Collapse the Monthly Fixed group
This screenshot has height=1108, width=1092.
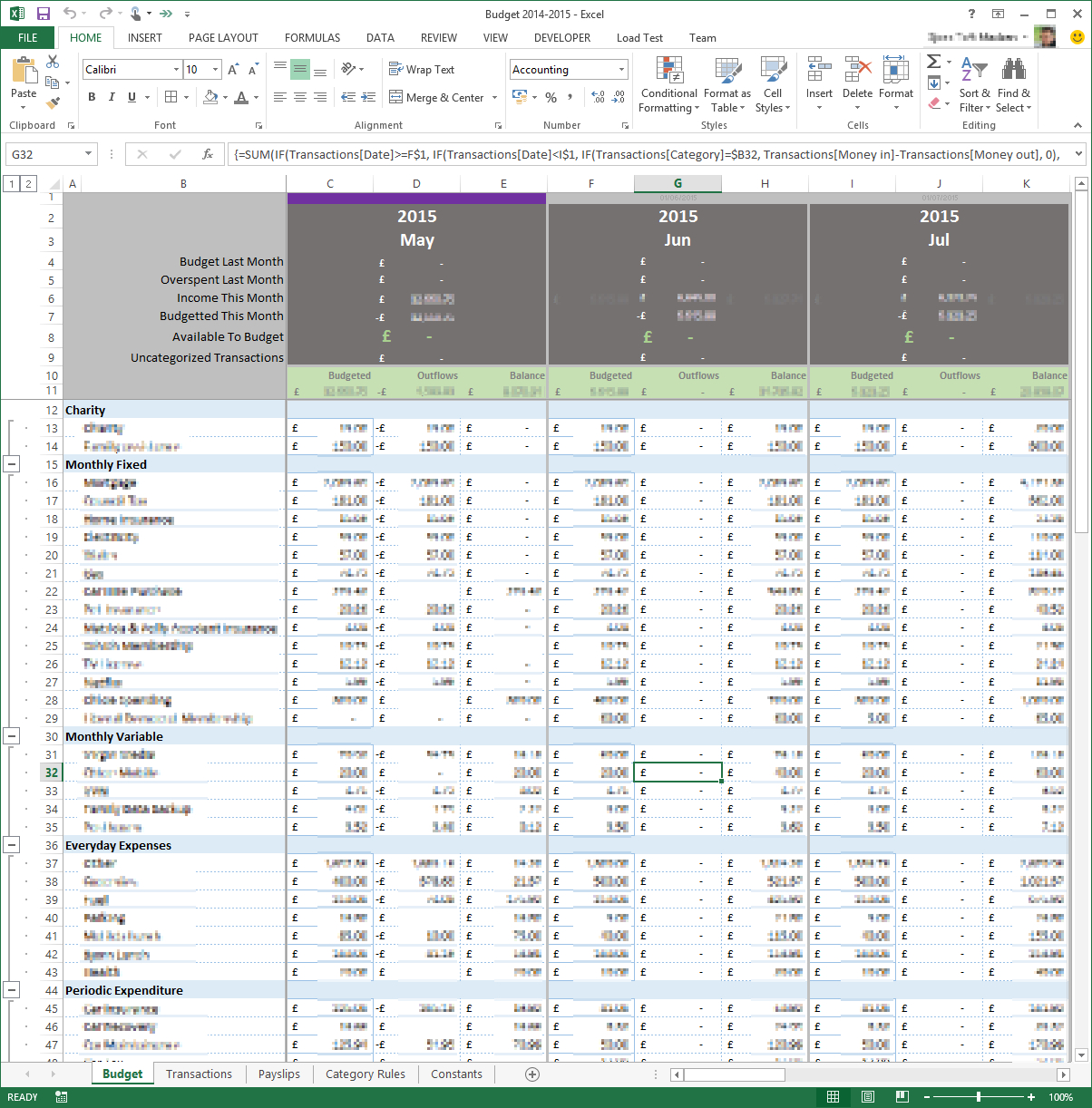[x=12, y=463]
